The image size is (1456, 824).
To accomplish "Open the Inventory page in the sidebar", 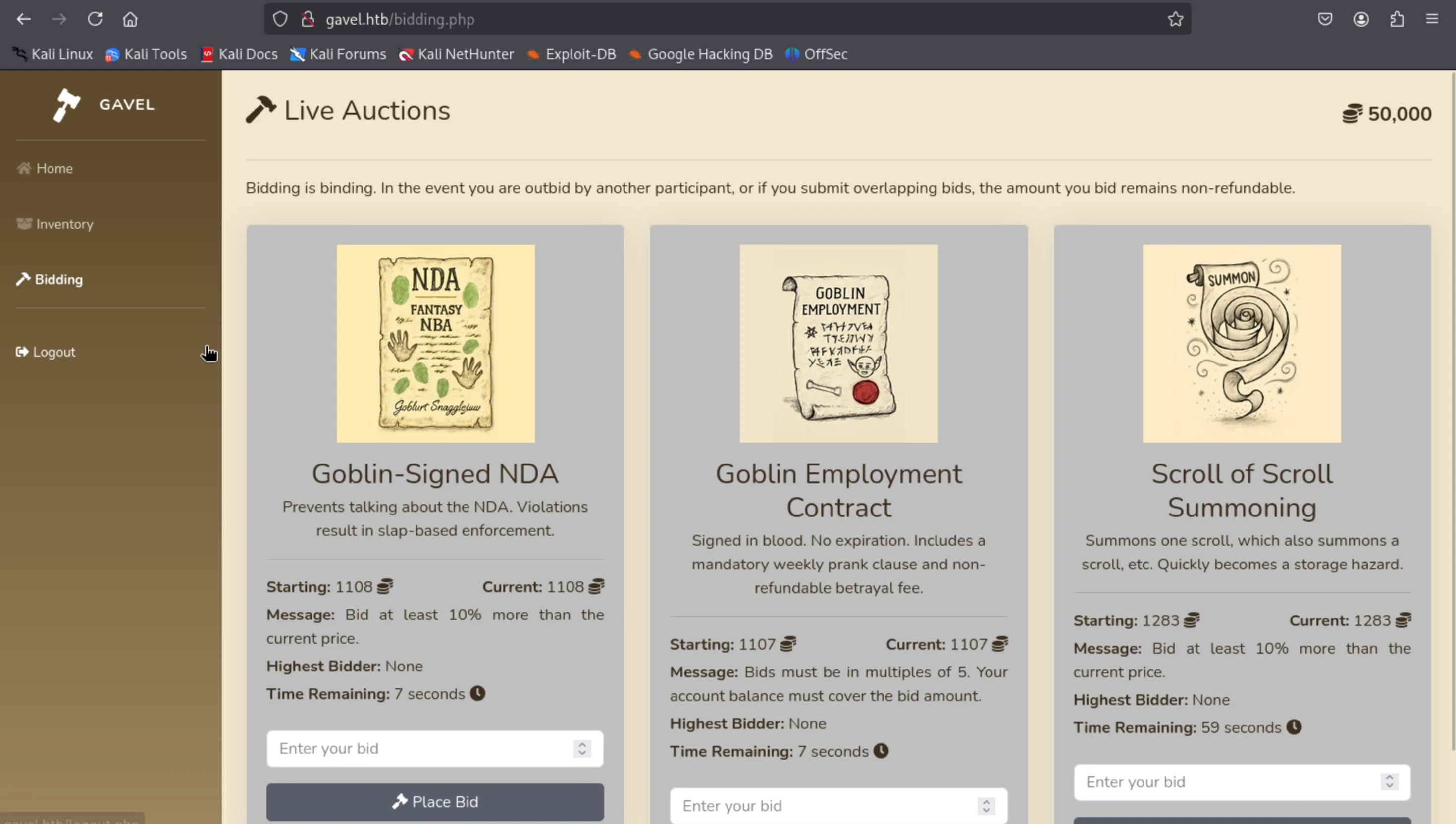I will pyautogui.click(x=64, y=224).
